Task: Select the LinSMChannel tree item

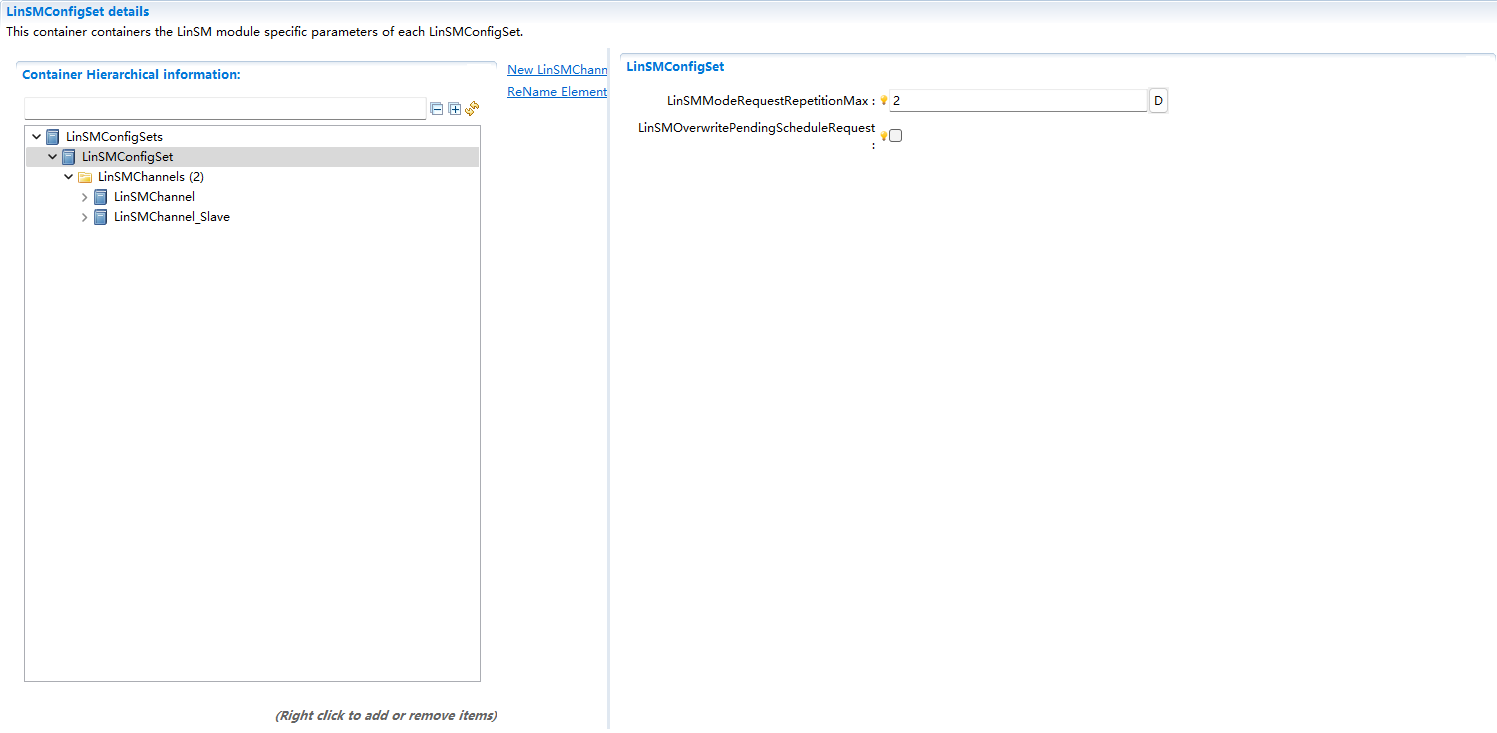Action: [x=156, y=197]
